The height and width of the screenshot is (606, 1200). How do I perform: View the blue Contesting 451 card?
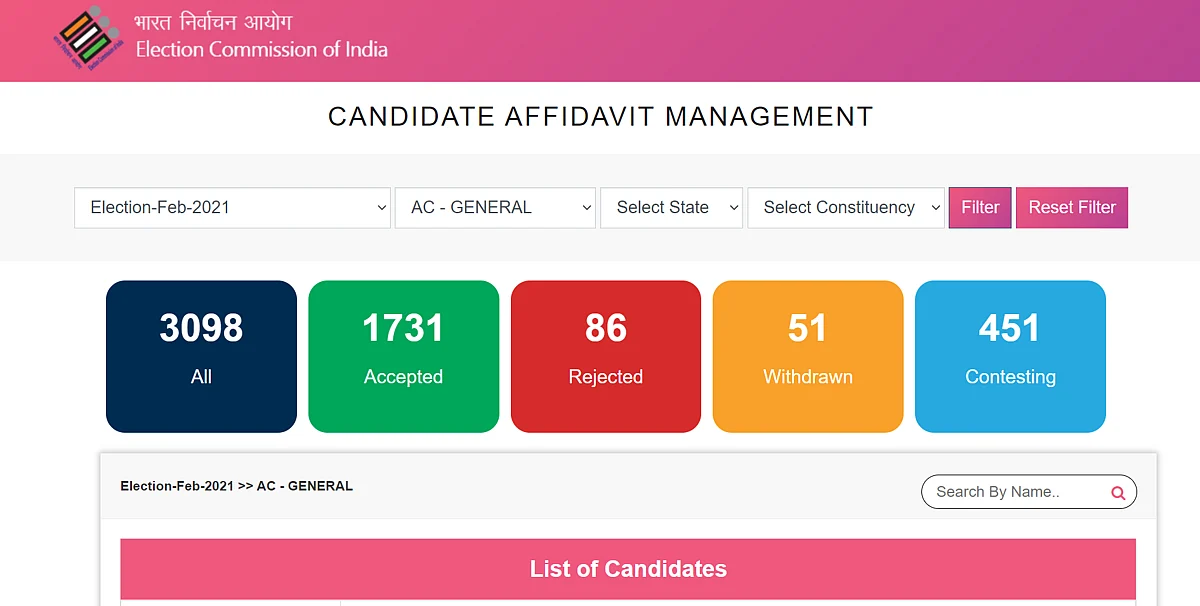pyautogui.click(x=1010, y=356)
